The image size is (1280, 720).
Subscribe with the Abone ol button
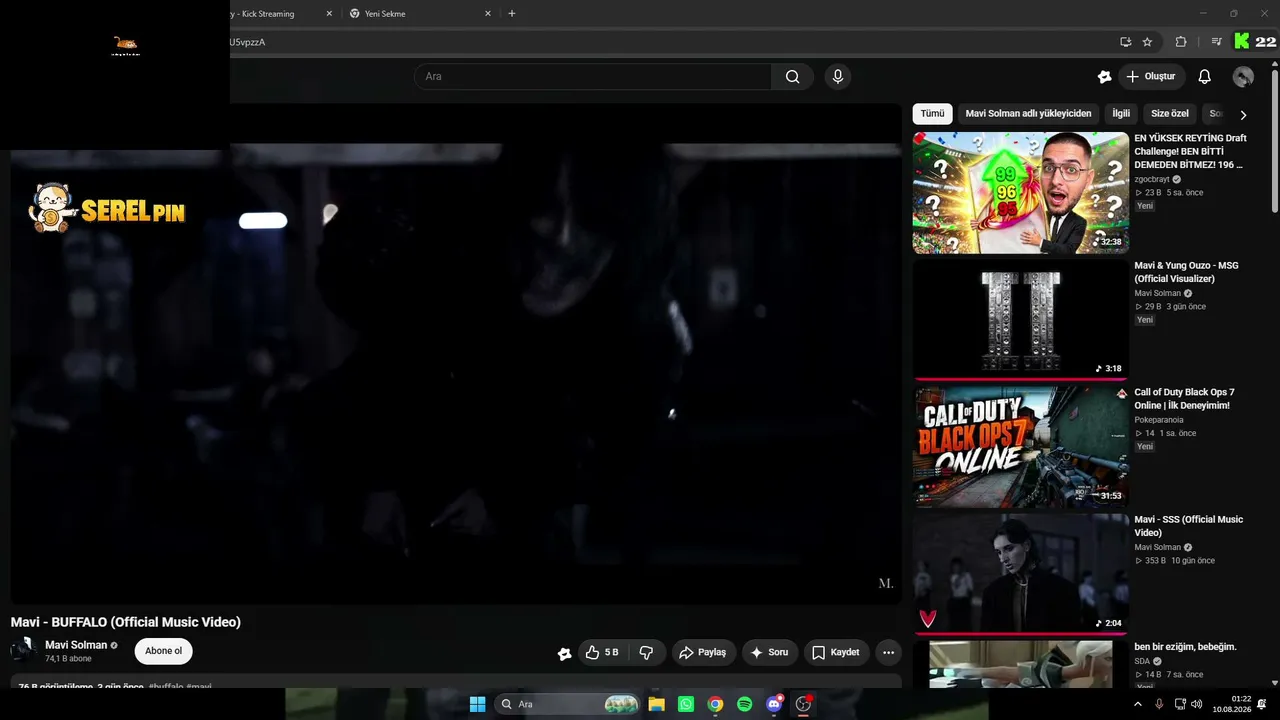163,651
